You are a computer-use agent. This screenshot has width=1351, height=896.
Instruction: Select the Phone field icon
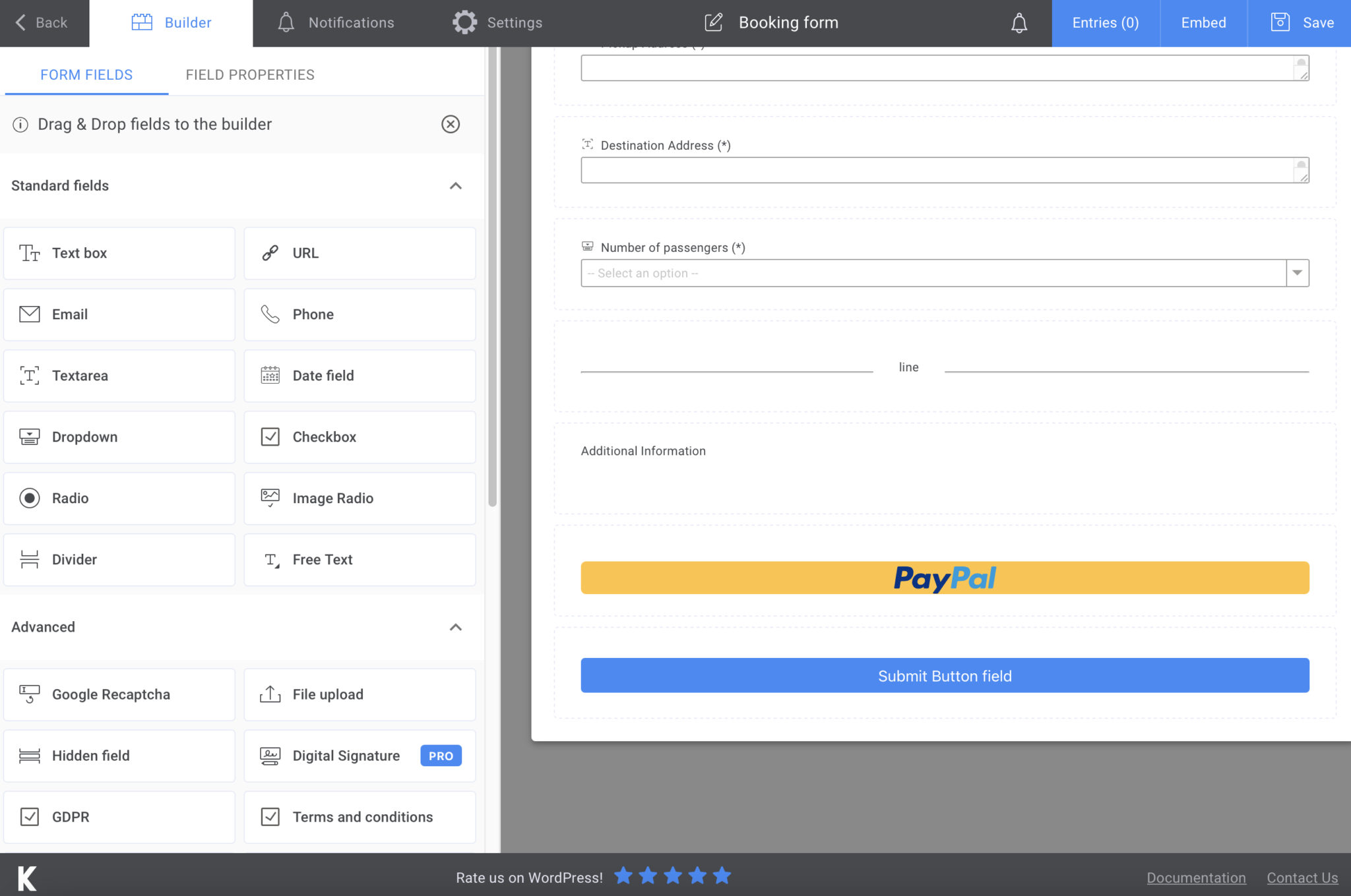coord(270,314)
